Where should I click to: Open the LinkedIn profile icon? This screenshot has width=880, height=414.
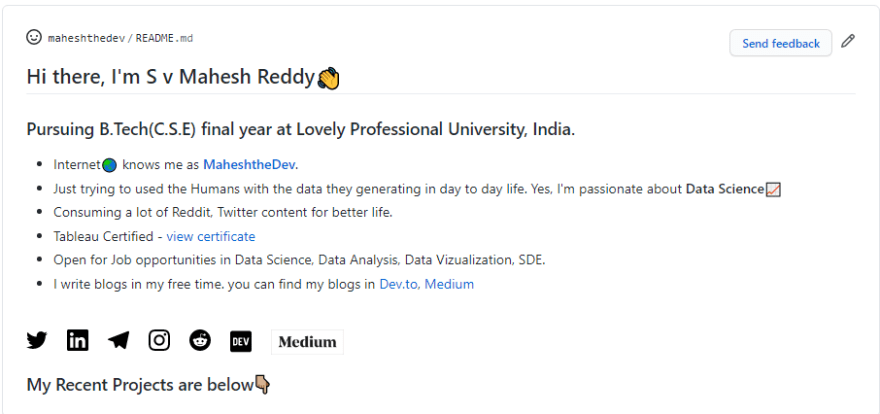click(x=77, y=341)
